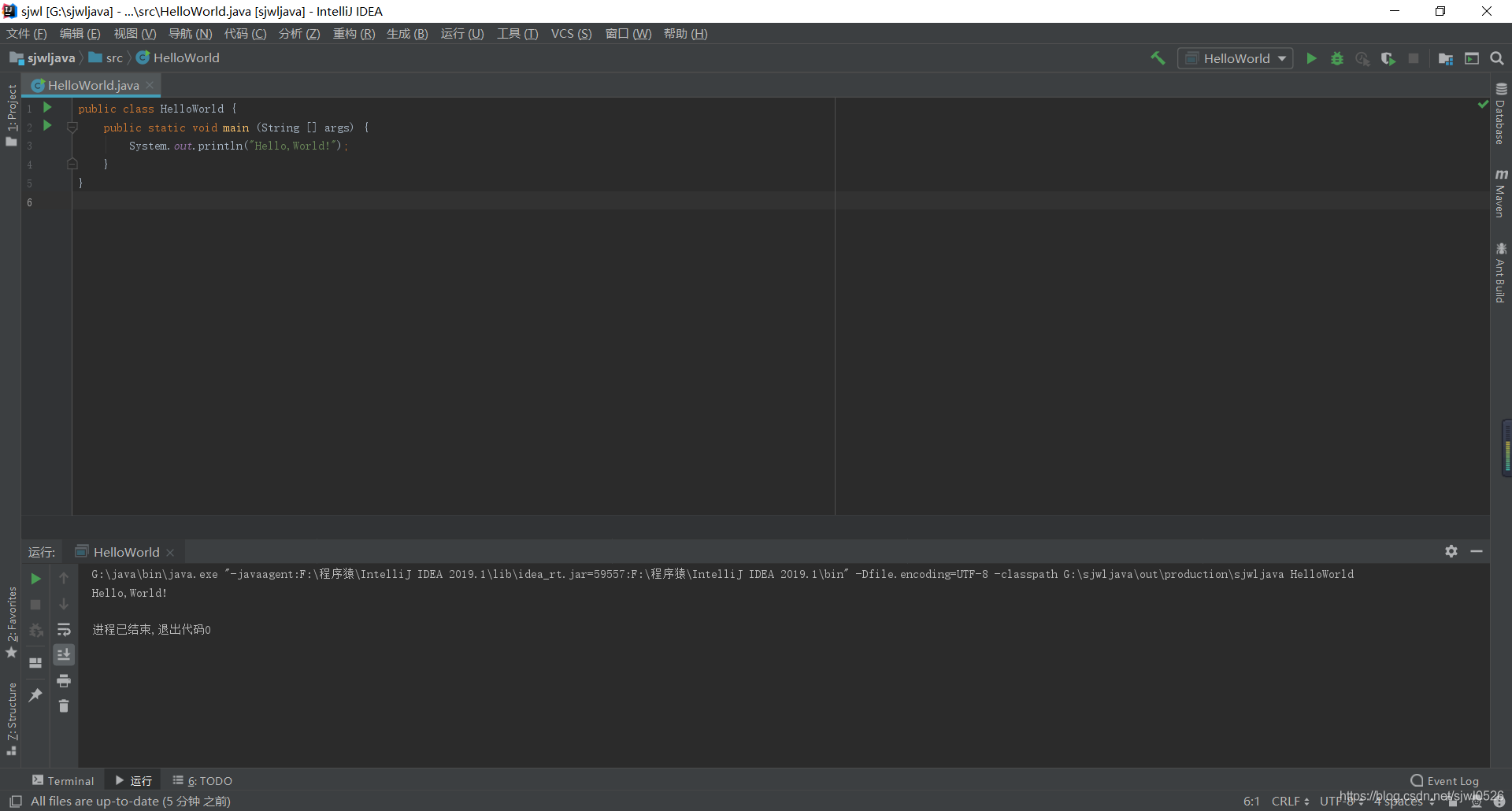Screen dimensions: 1512x811
Task: Toggle the Ant Build tool window
Action: click(1501, 272)
